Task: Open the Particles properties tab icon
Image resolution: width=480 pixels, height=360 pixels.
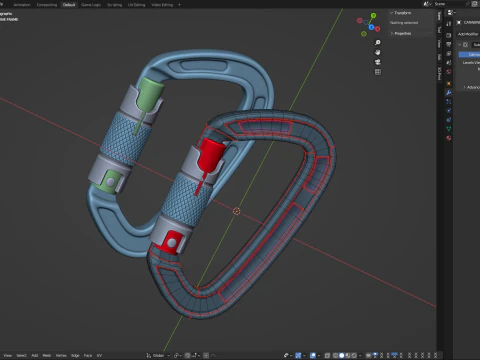Action: coord(449,102)
